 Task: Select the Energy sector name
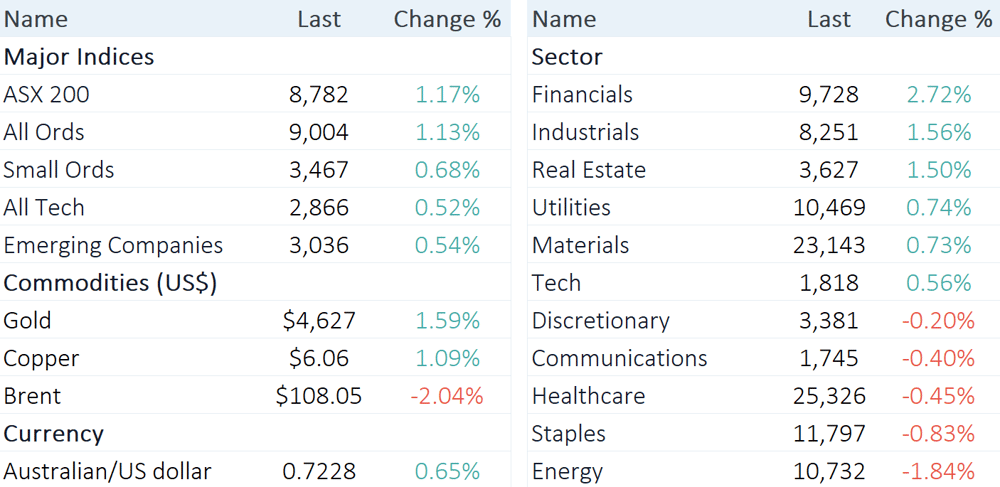pos(567,472)
